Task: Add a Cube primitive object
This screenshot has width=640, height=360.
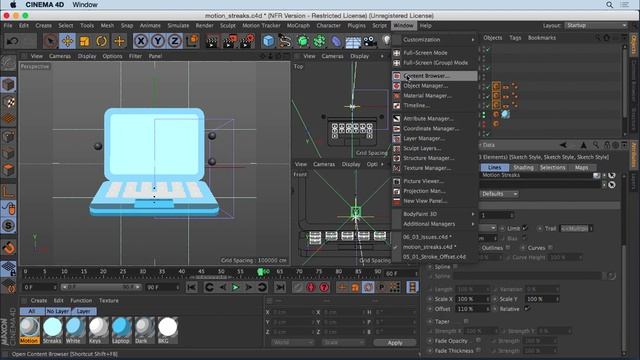Action: pos(268,41)
